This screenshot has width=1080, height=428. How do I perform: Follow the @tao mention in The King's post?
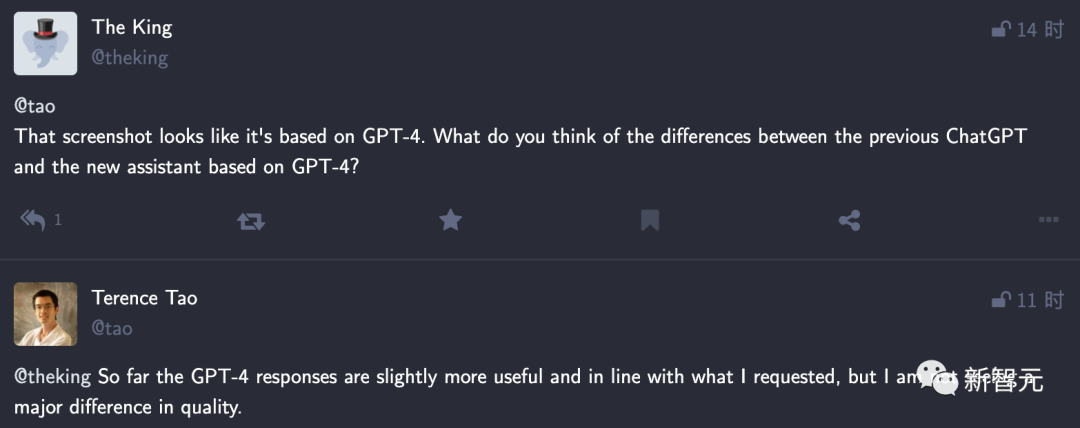pyautogui.click(x=36, y=105)
